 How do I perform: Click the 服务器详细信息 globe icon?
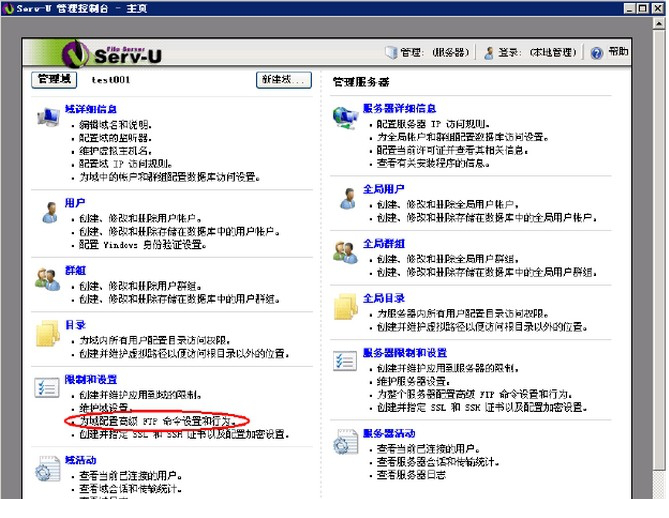coord(345,117)
